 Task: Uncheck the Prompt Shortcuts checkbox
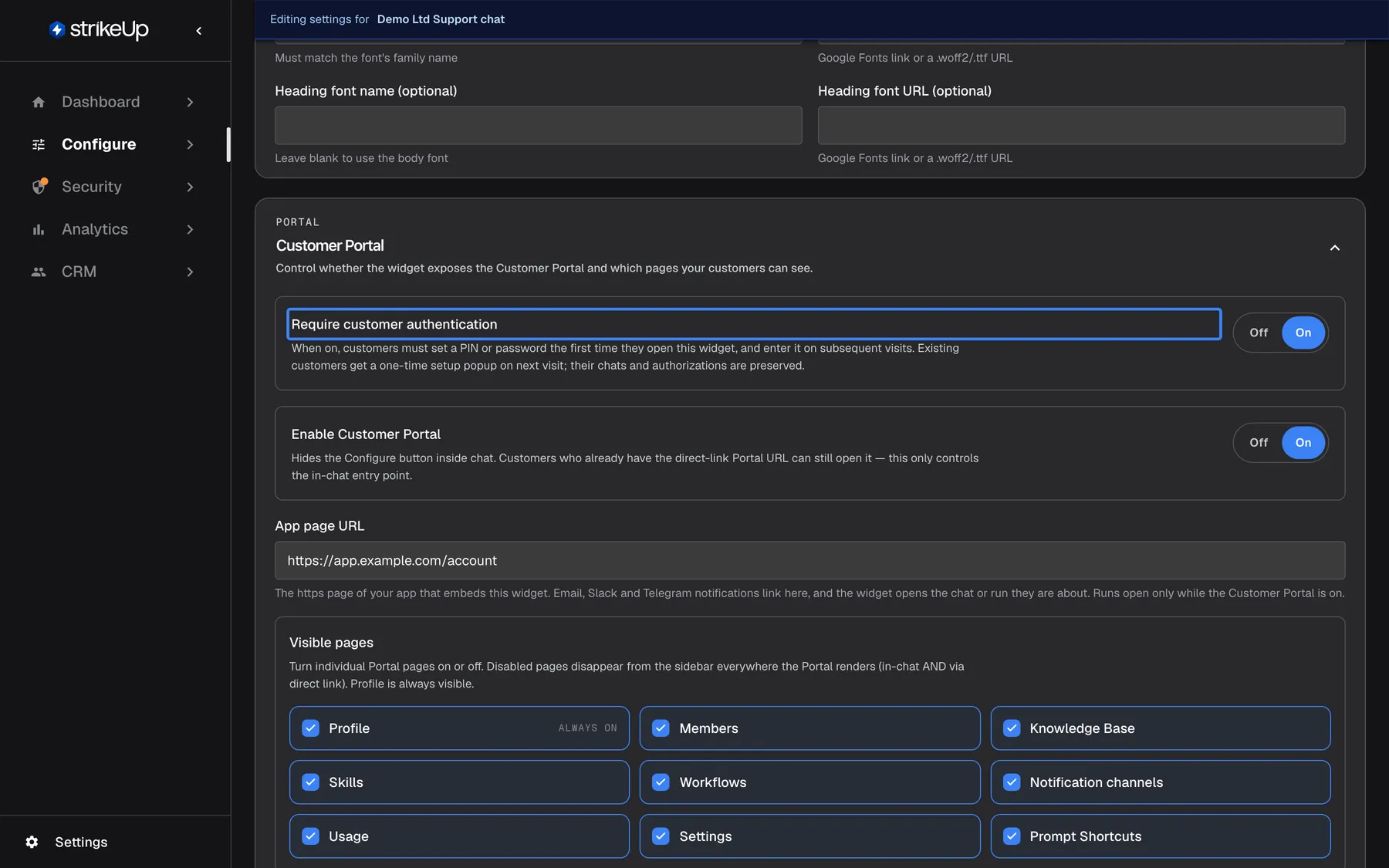pyautogui.click(x=1012, y=836)
